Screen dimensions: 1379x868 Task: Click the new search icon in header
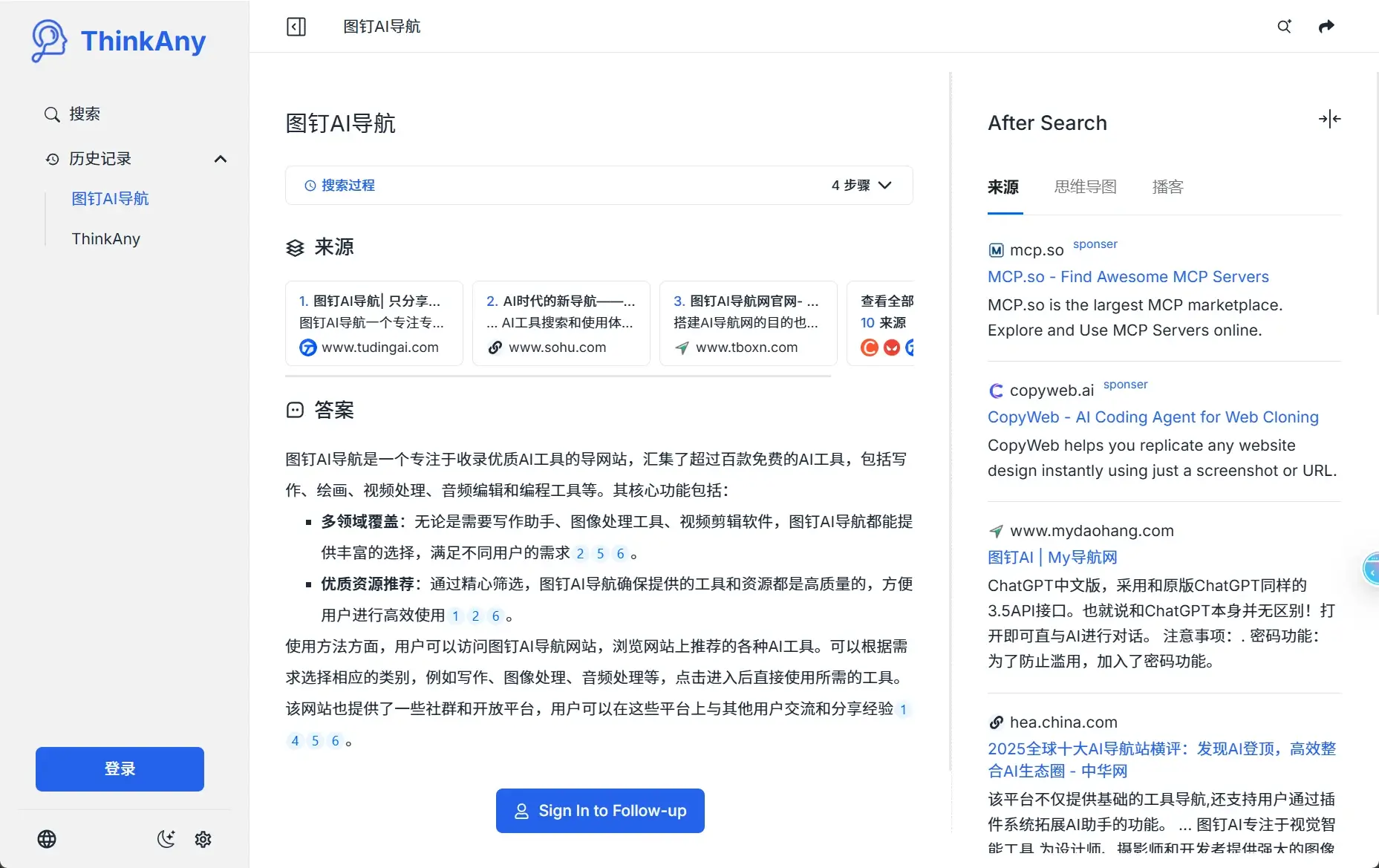click(1284, 27)
